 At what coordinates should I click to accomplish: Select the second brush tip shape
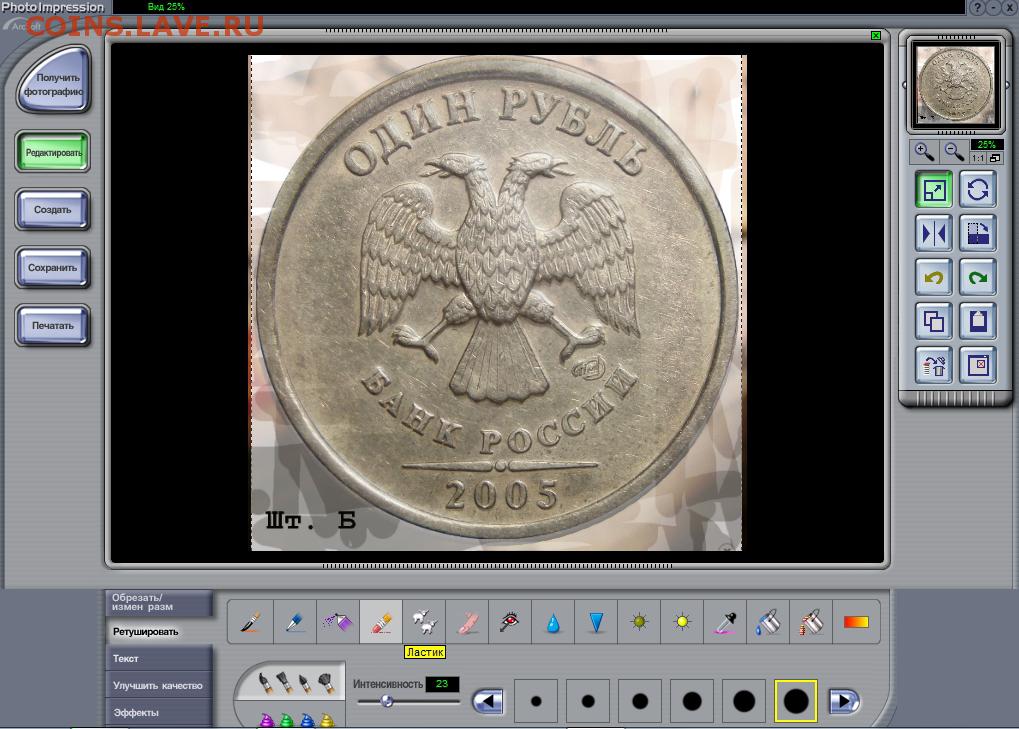[285, 684]
